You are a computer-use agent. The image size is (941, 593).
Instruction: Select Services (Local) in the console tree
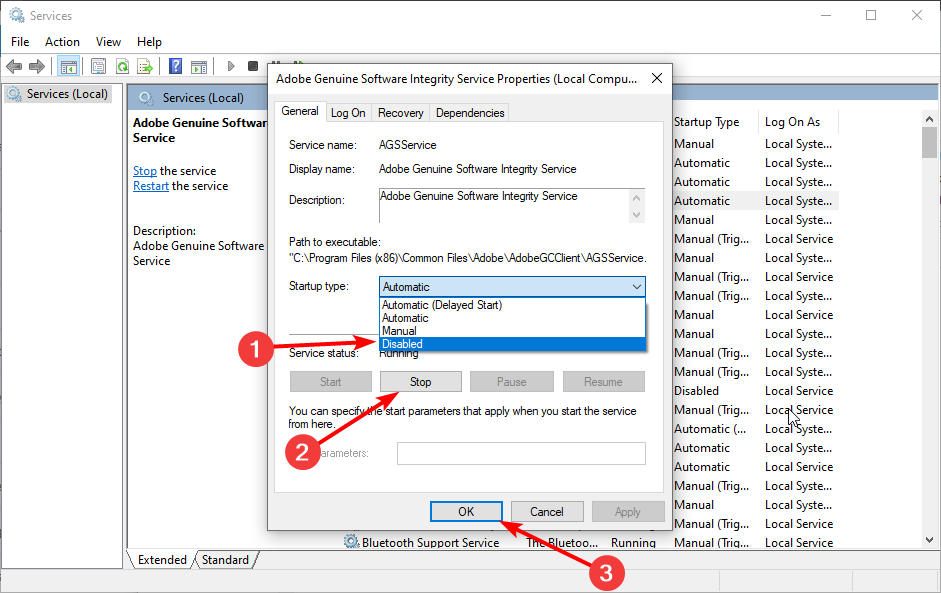[58, 94]
